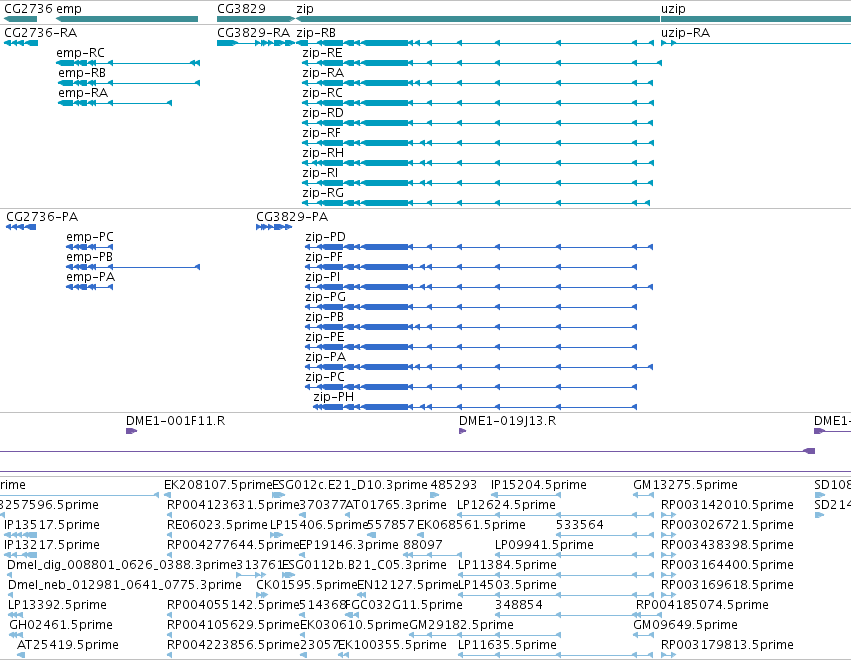Select EST GM13275.5prime
The height and width of the screenshot is (660, 851).
coord(685,485)
